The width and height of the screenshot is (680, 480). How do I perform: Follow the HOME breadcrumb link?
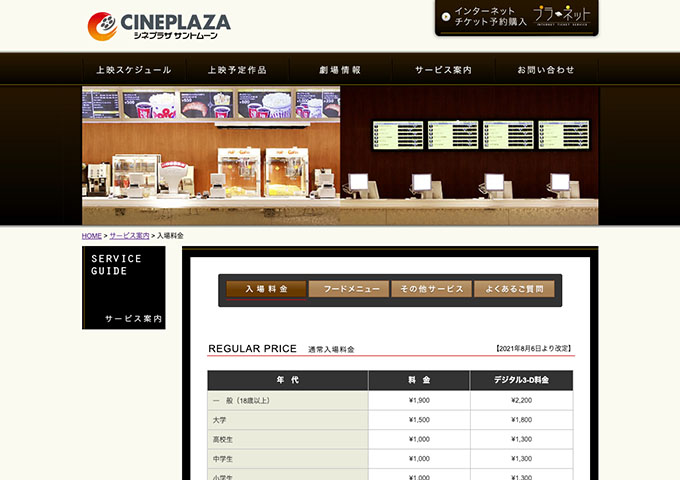[92, 236]
